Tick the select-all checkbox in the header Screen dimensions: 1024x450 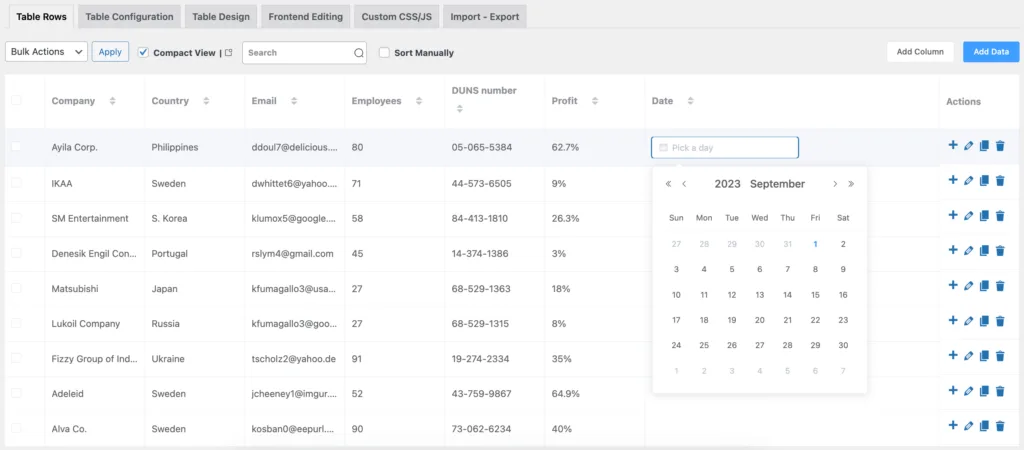[x=16, y=101]
